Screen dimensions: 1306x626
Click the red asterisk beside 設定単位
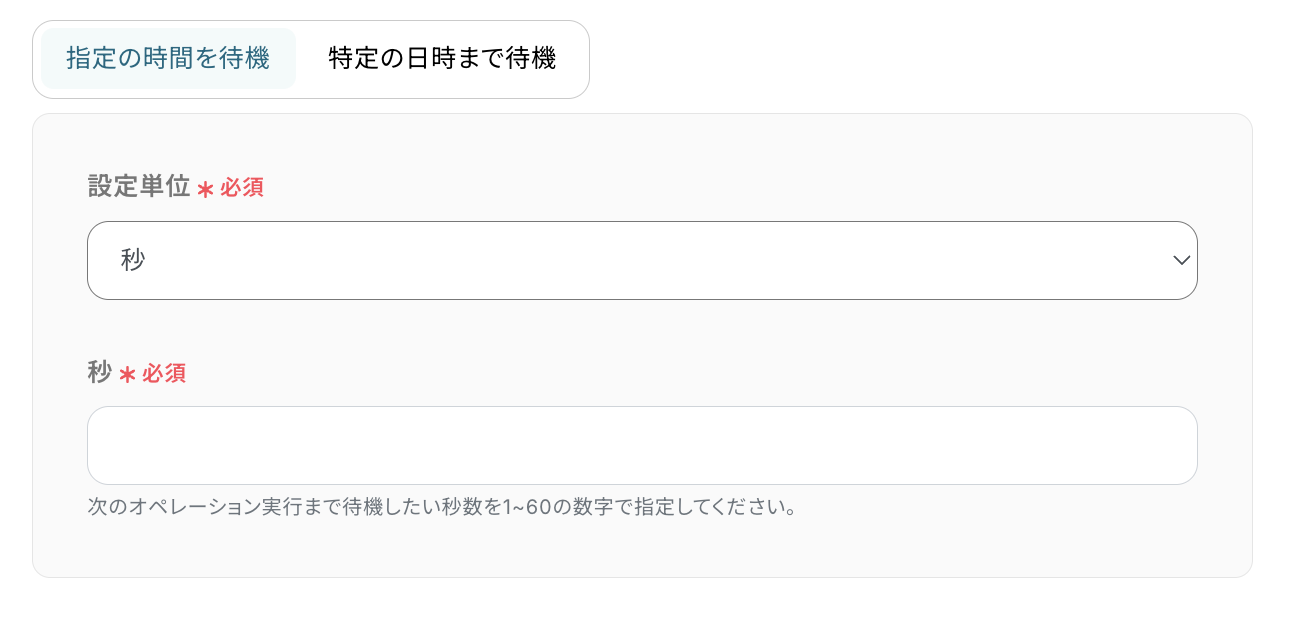point(205,189)
